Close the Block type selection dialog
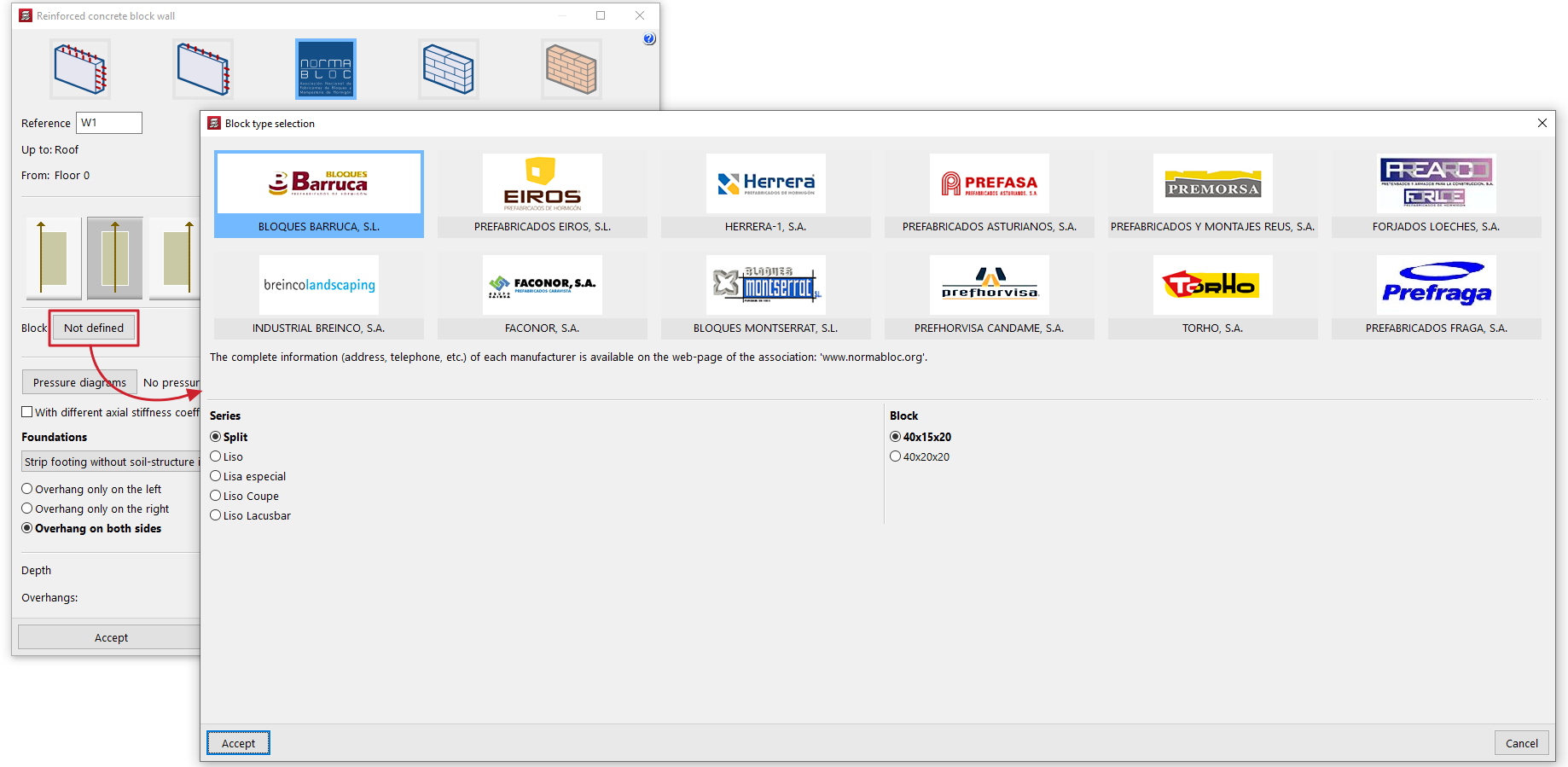Viewport: 1568px width, 767px height. click(1542, 123)
